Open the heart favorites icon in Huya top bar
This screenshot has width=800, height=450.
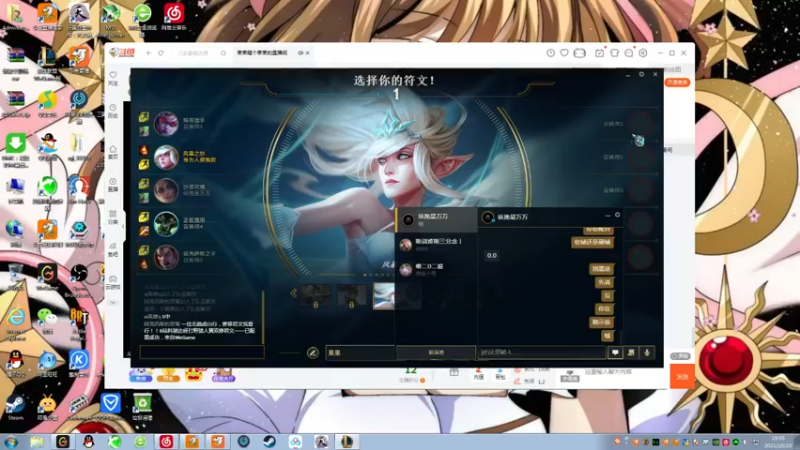[x=564, y=53]
